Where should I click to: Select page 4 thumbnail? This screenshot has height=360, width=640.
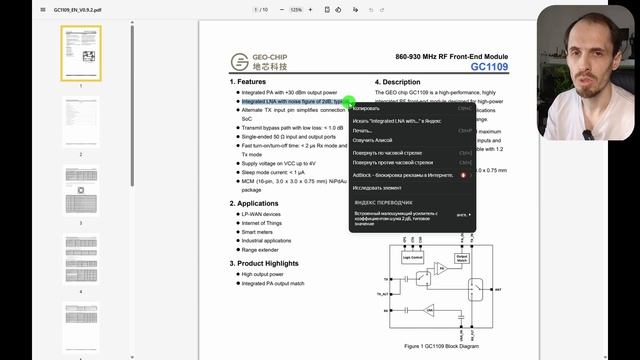[81, 259]
